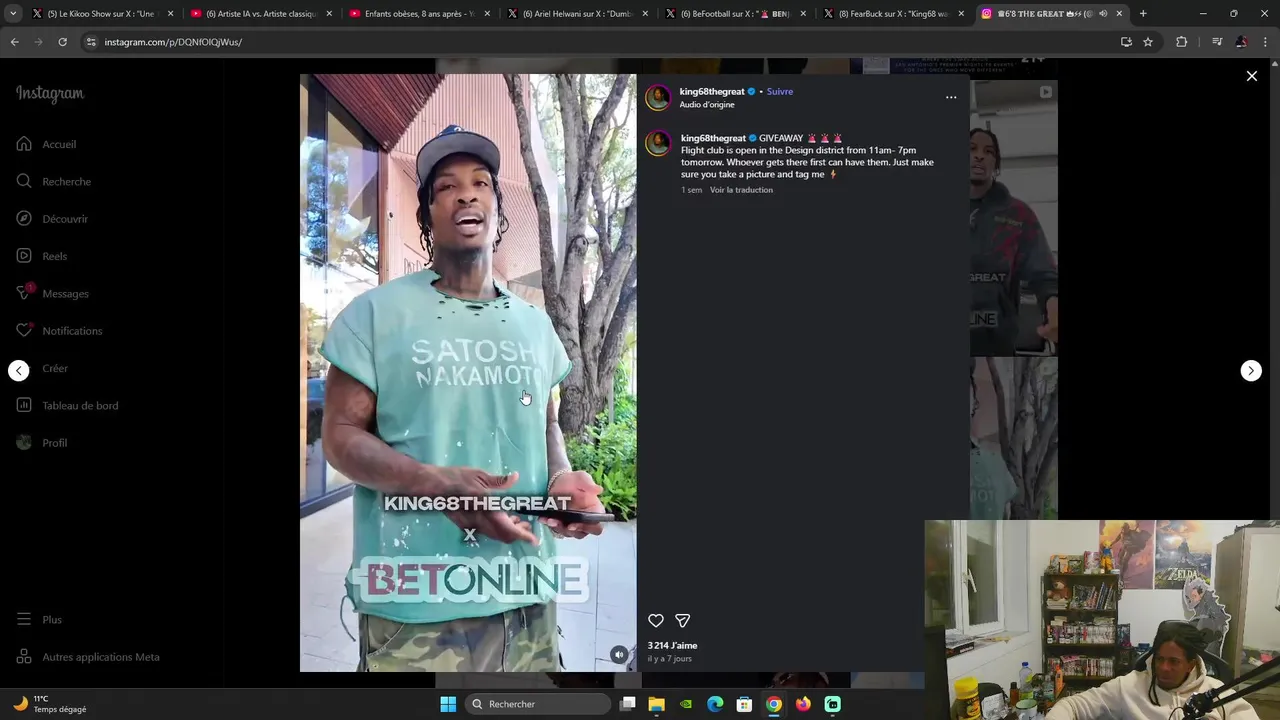
Task: Open Instagram Accueil (home) page
Action: pyautogui.click(x=46, y=144)
